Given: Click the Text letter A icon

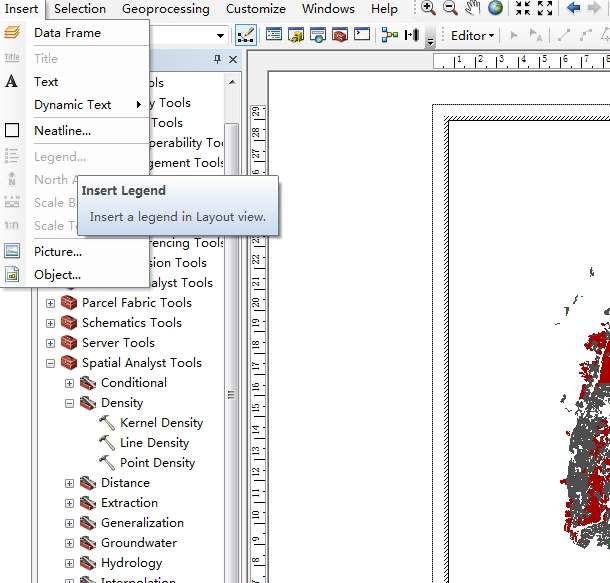Looking at the screenshot, I should click(12, 81).
